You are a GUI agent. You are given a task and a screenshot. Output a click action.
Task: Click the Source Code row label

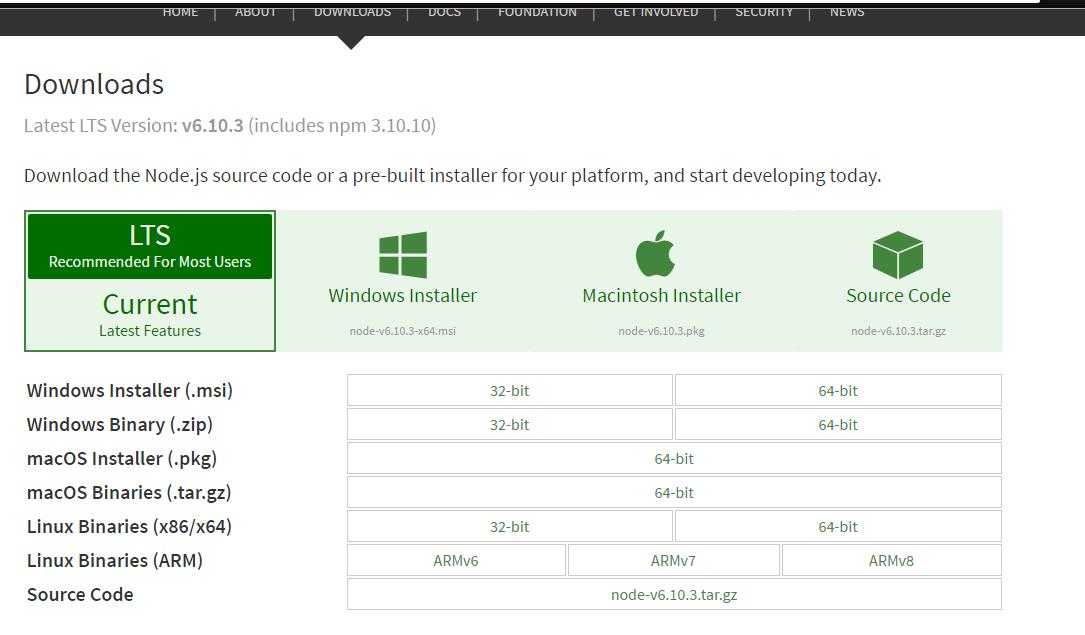pos(80,594)
